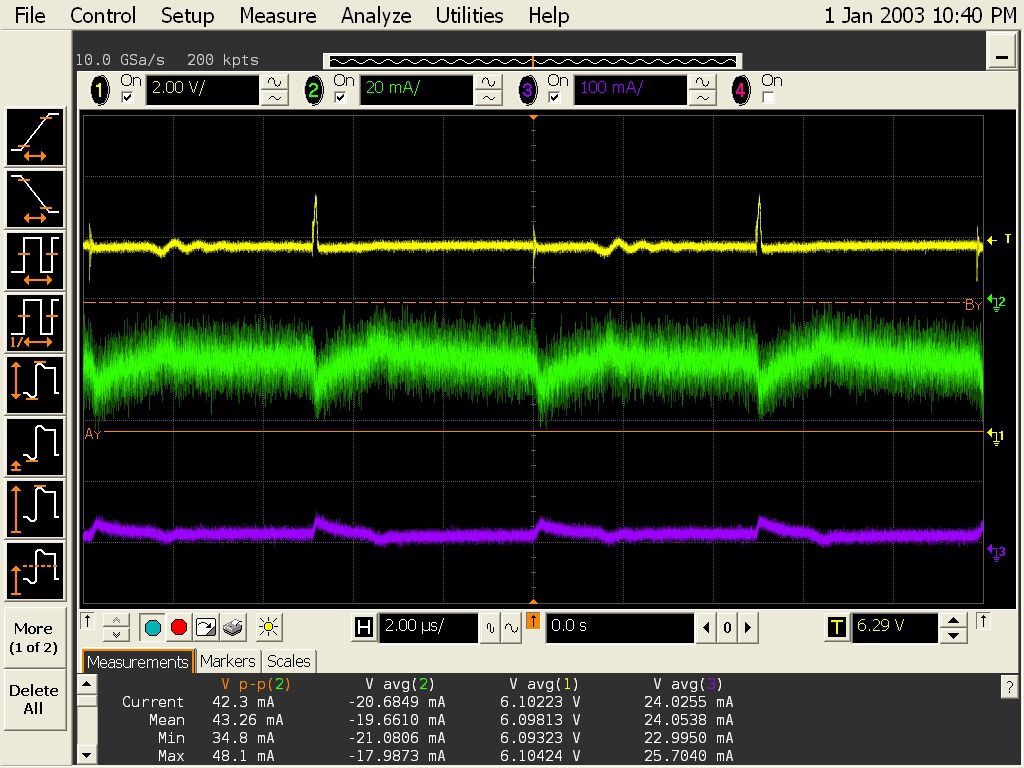Click the frequency measurement icon
The image size is (1024, 768).
tap(35, 321)
